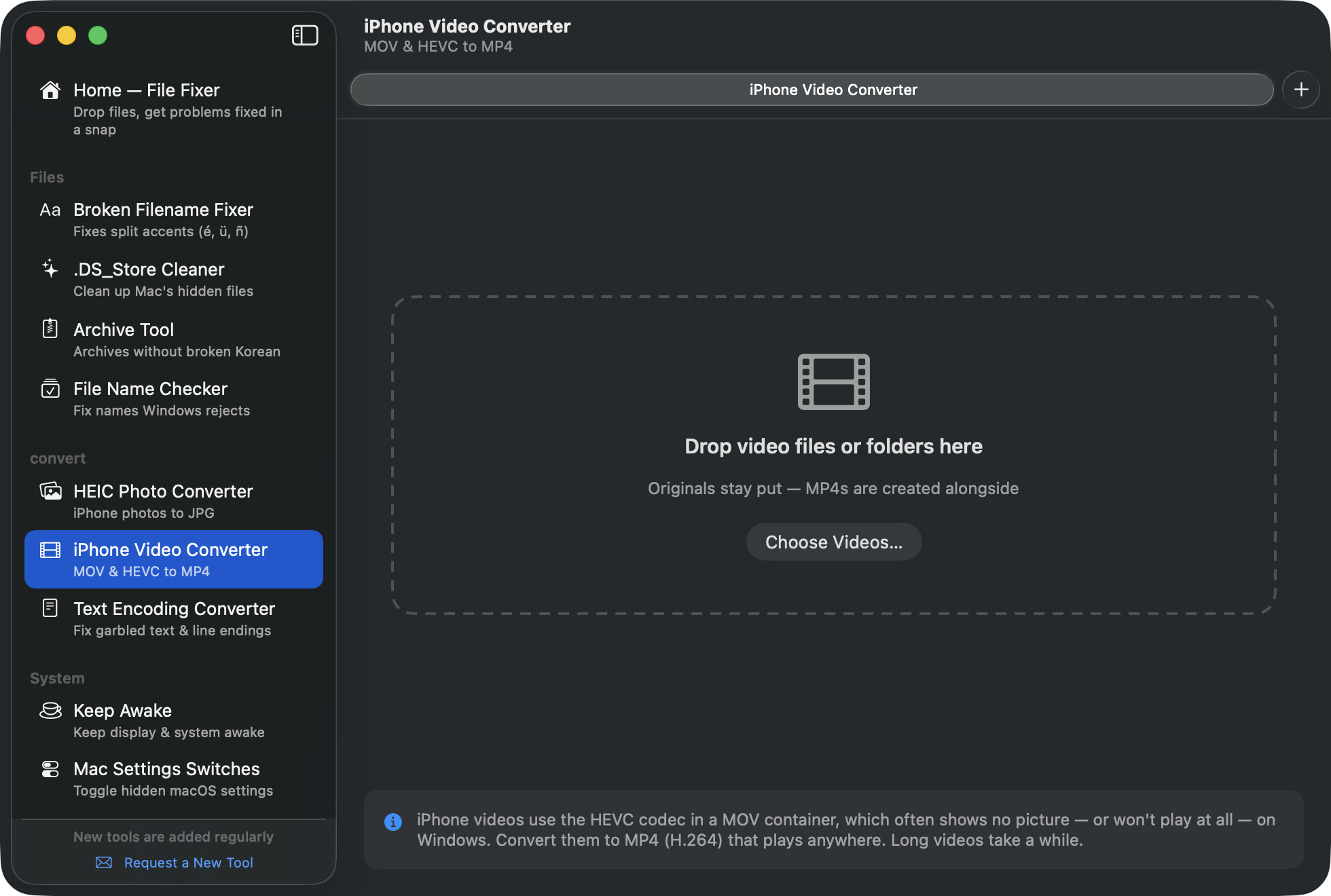Click the Choose Videos... button
Screen dimensions: 1331x896
click(x=834, y=542)
